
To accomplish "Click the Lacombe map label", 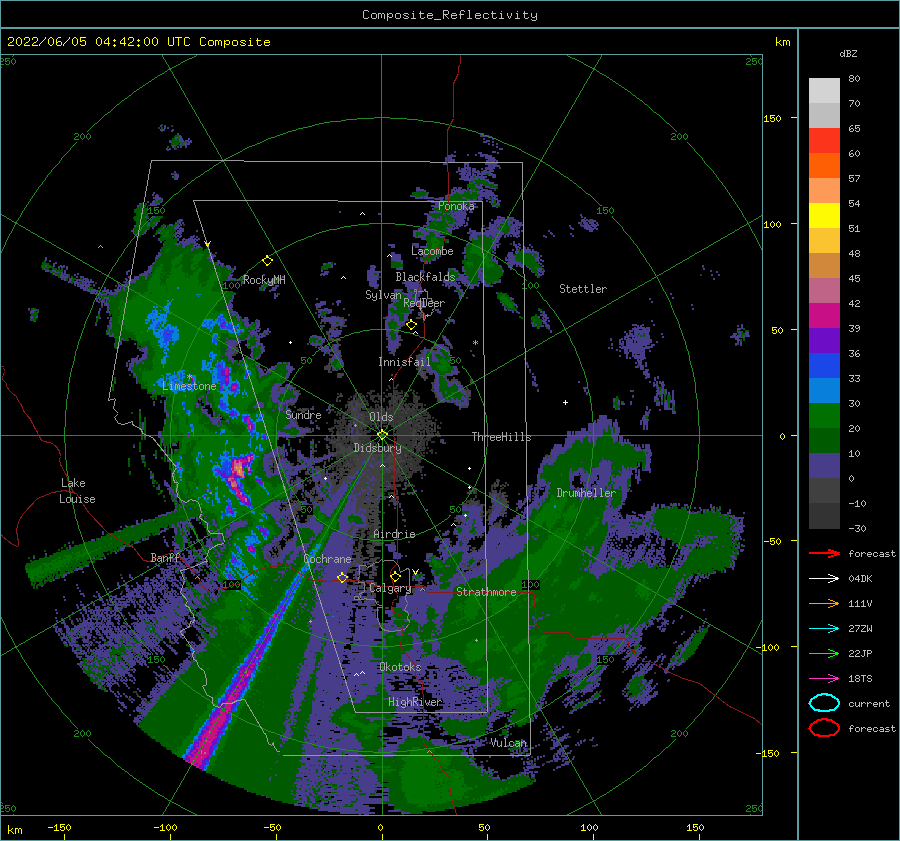I will point(432,251).
